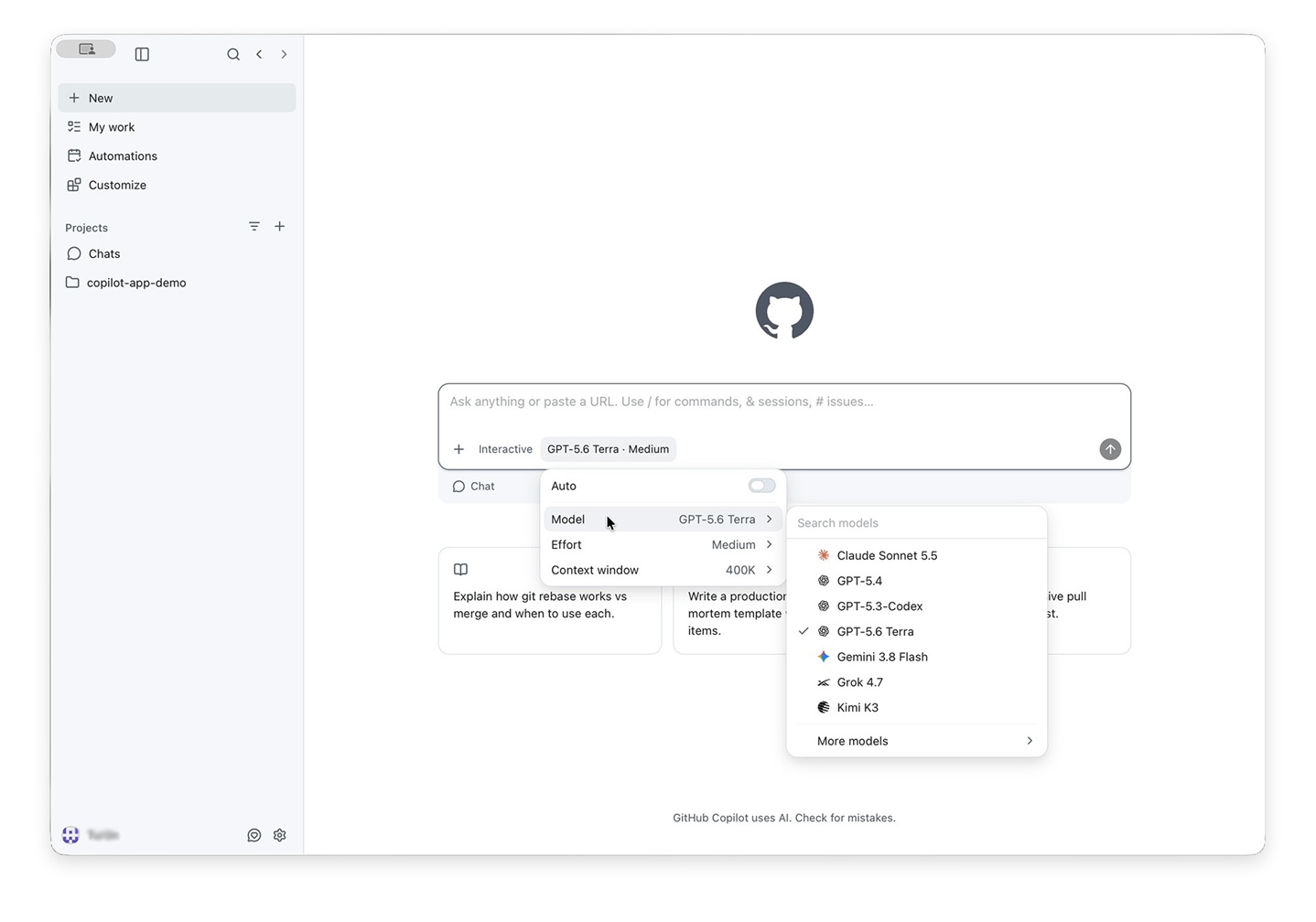This screenshot has height=922, width=1316.
Task: Send the prompt with the up-arrow button
Action: click(x=1110, y=449)
